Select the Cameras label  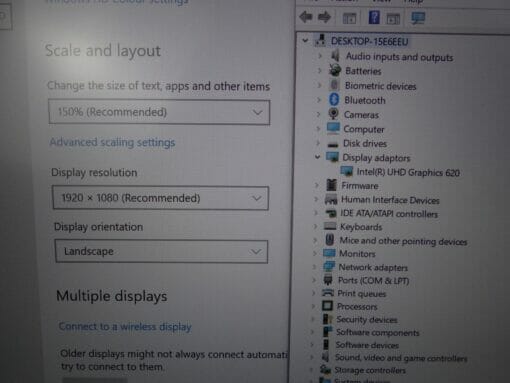click(361, 115)
